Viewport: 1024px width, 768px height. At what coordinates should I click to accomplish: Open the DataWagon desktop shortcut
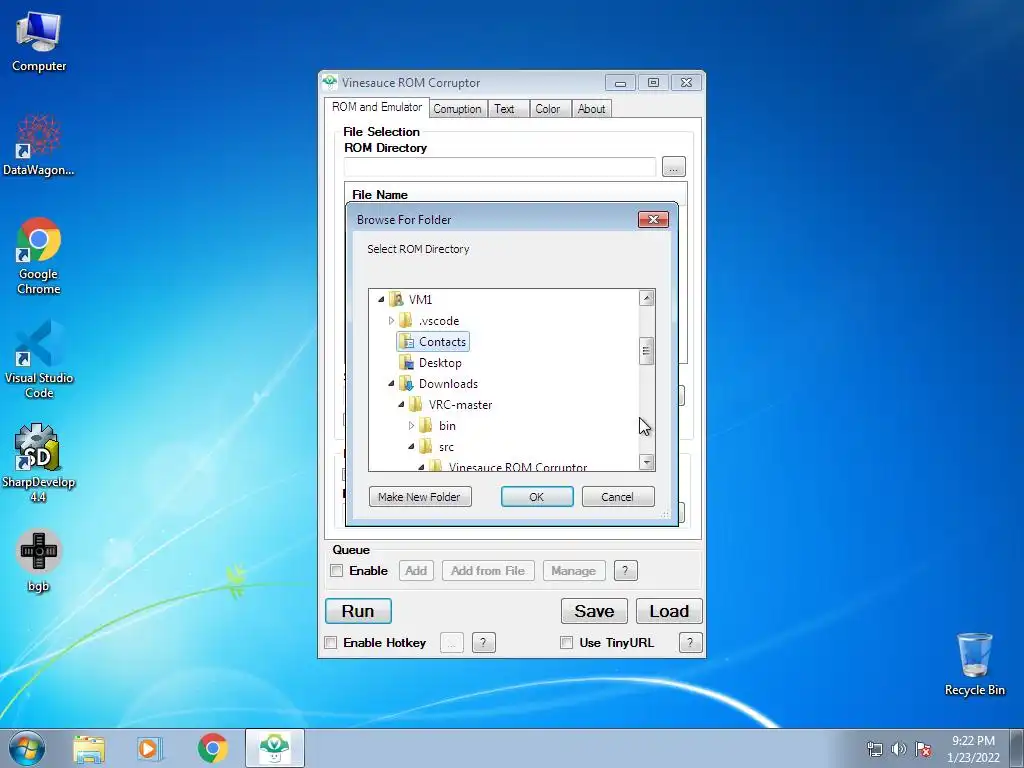tap(39, 144)
